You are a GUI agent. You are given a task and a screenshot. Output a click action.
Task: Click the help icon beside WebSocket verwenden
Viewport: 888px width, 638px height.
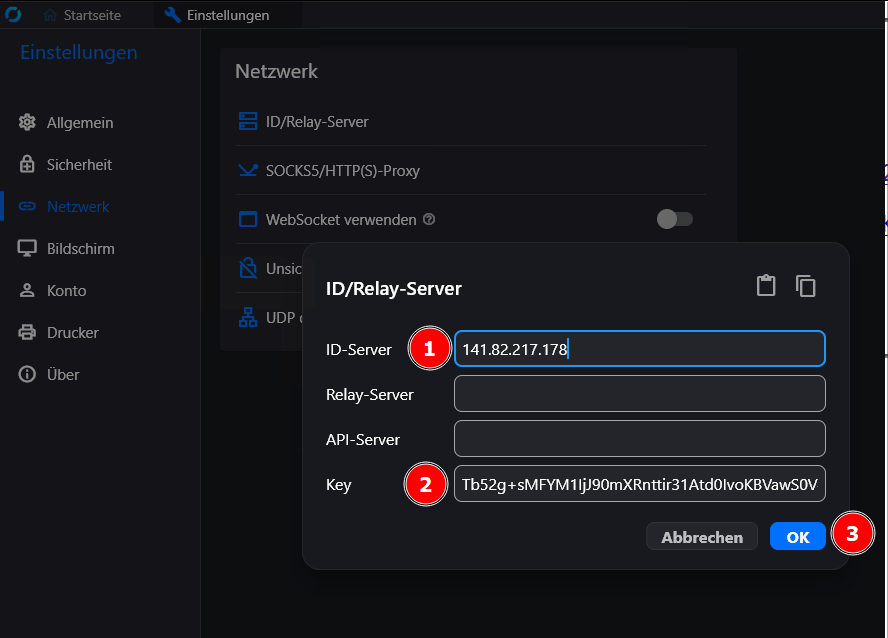click(429, 219)
